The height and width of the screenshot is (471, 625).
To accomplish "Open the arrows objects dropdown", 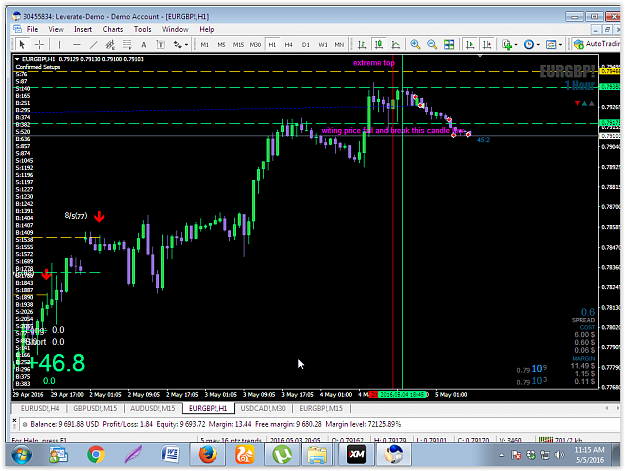I will pos(181,44).
